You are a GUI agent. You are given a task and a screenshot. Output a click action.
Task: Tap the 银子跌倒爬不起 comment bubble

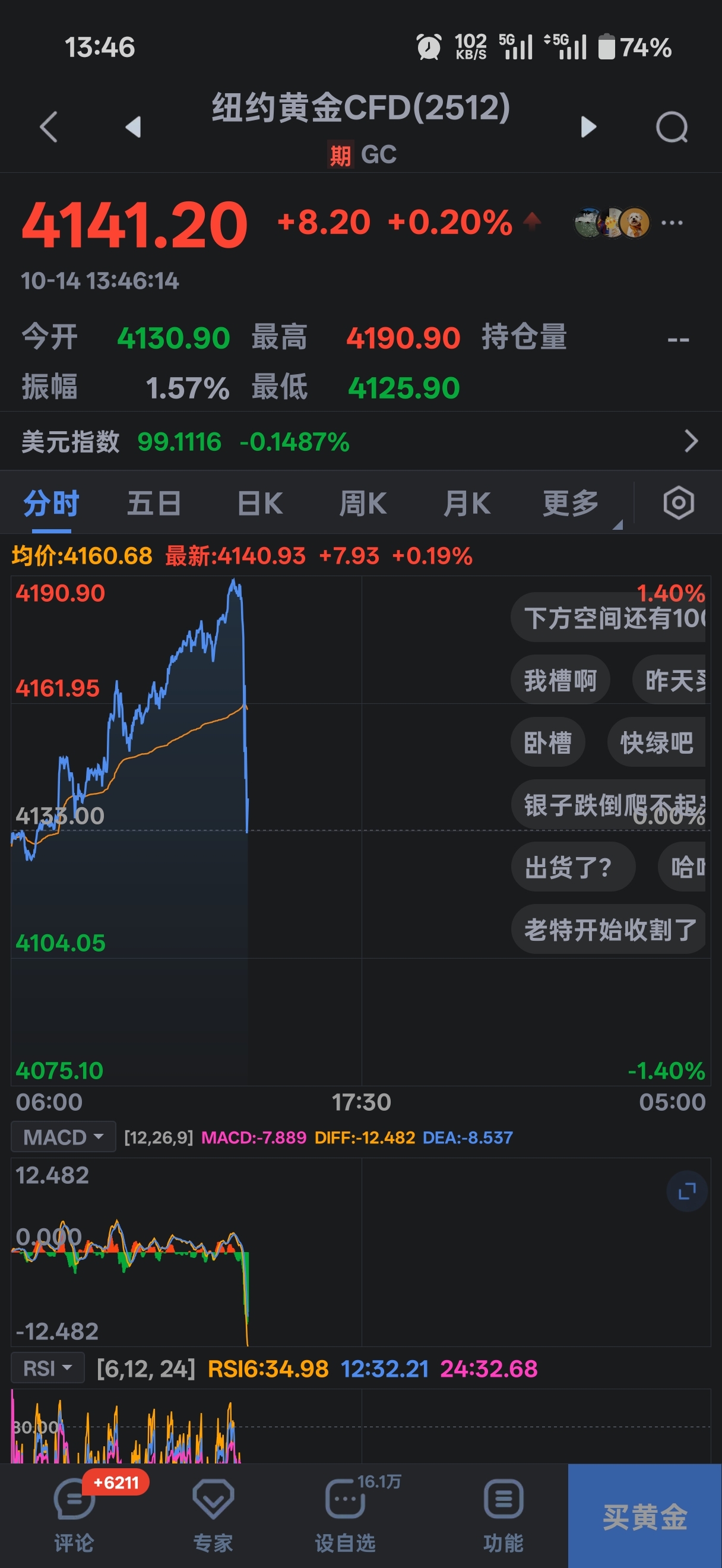tap(608, 804)
